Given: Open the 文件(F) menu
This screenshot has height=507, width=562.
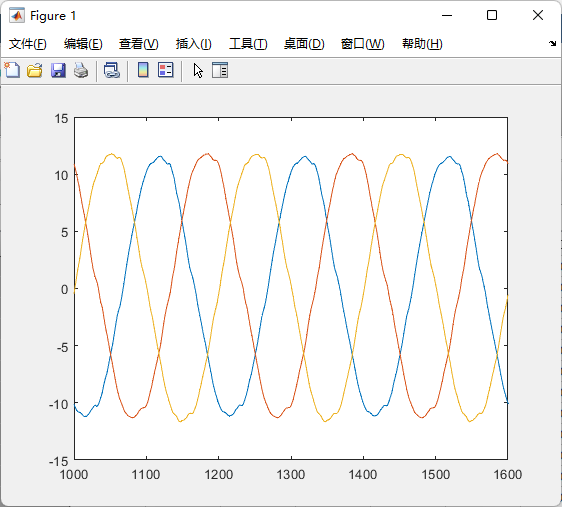Looking at the screenshot, I should [x=28, y=44].
